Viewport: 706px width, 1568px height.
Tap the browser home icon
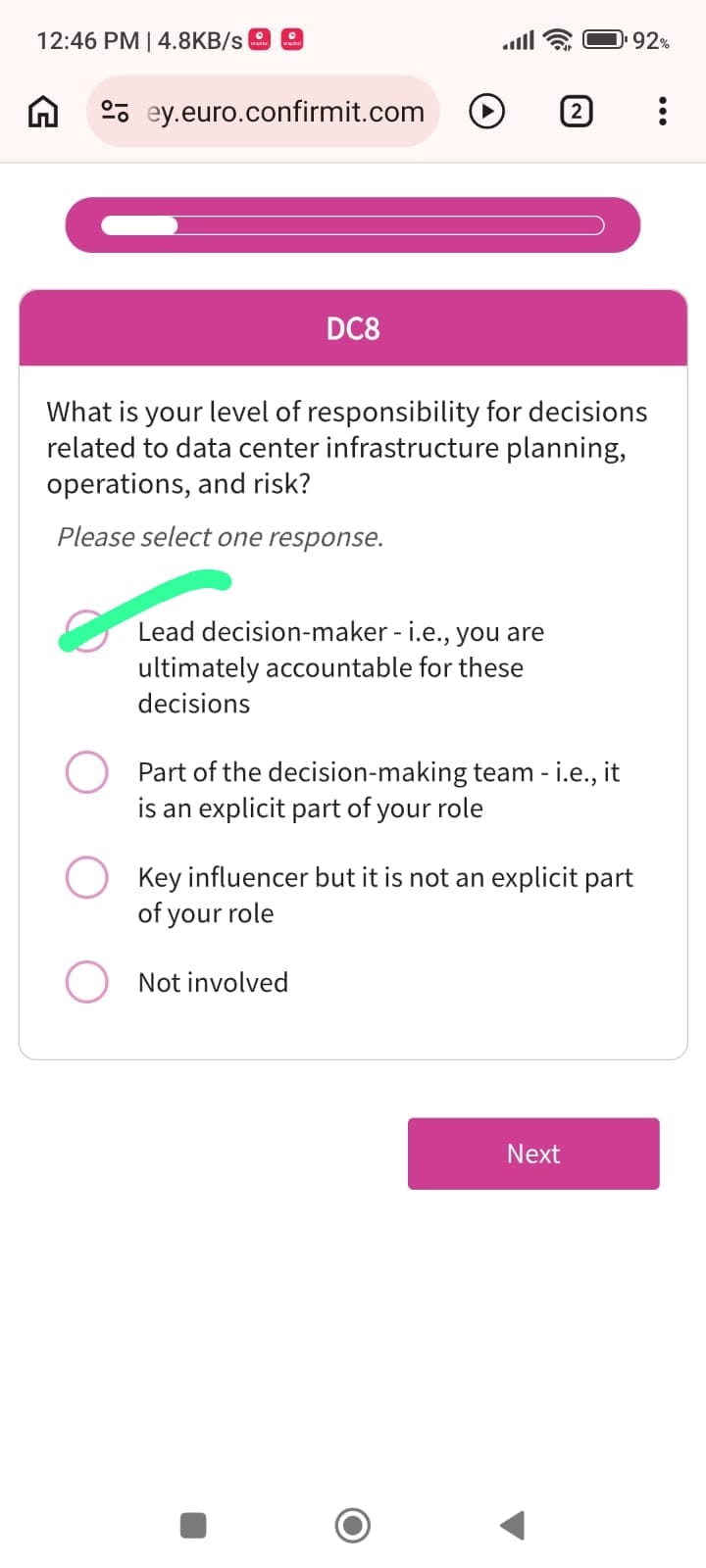click(41, 112)
